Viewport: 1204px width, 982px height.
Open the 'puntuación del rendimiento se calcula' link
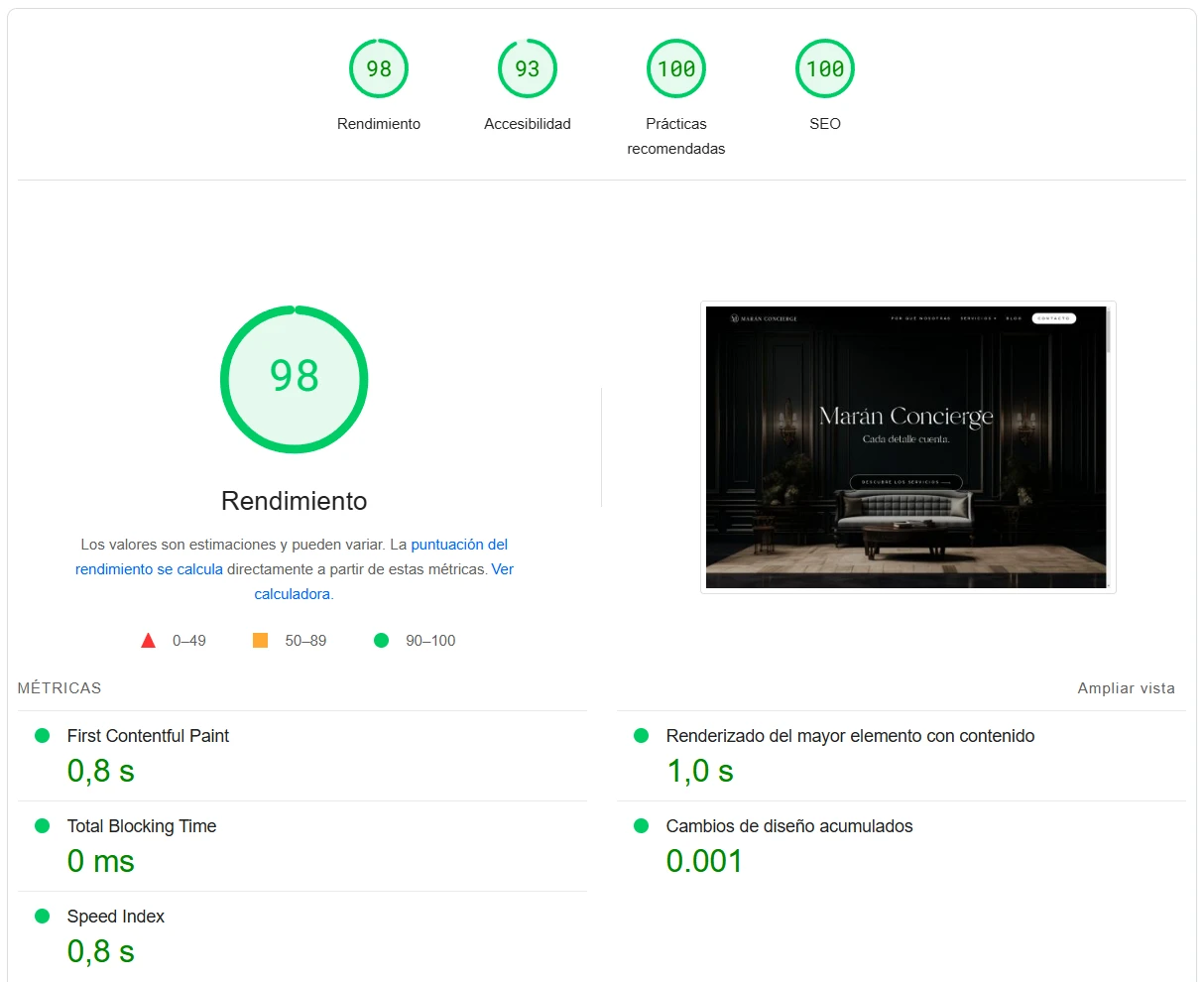pyautogui.click(x=459, y=545)
